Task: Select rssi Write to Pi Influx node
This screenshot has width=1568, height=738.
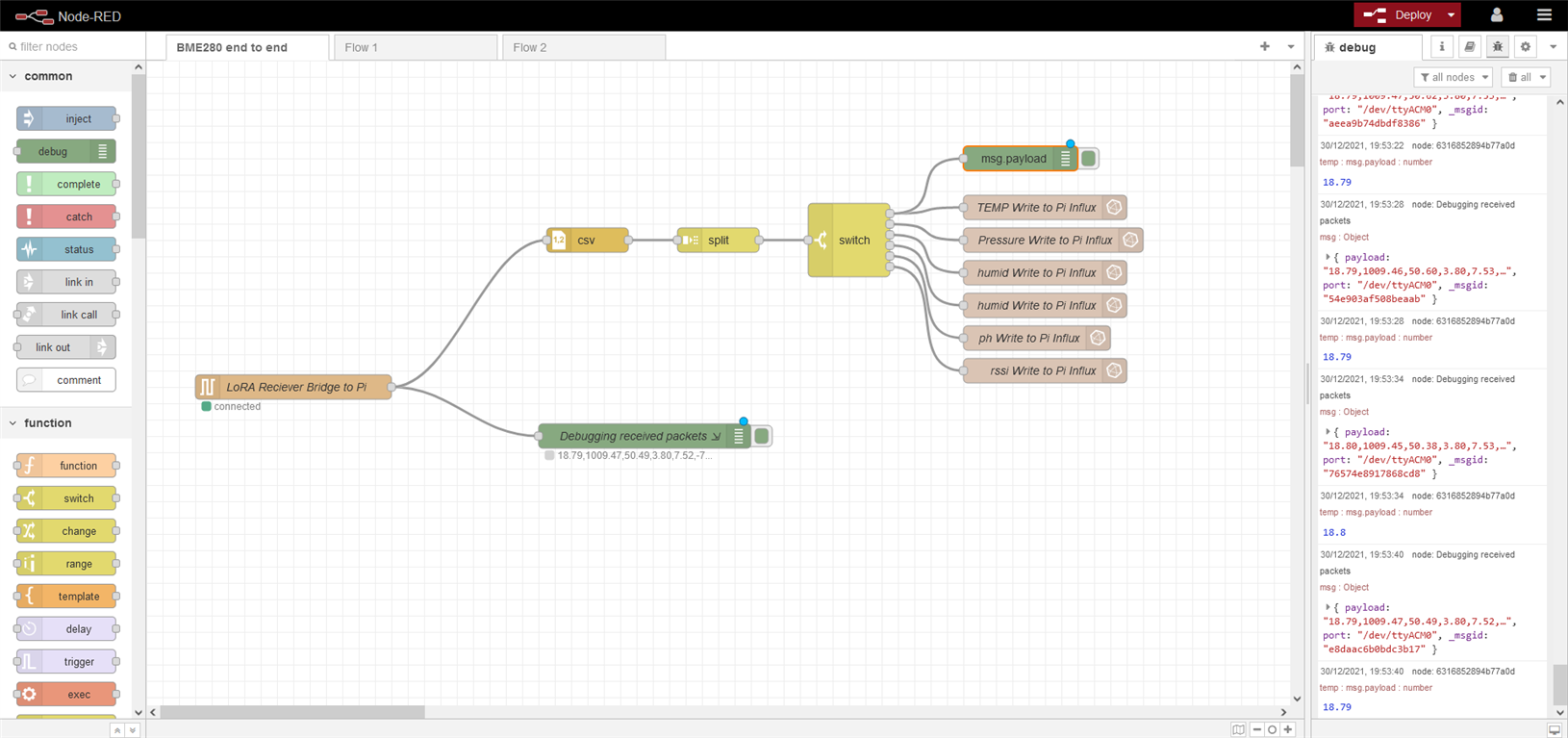Action: tap(1046, 371)
